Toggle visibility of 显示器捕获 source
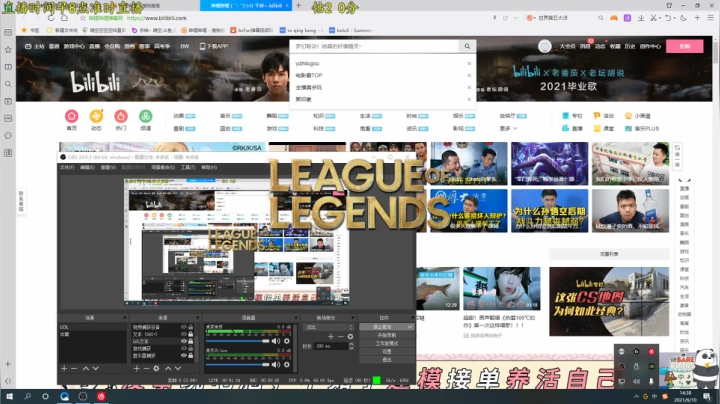This screenshot has width=720, height=404. (184, 355)
